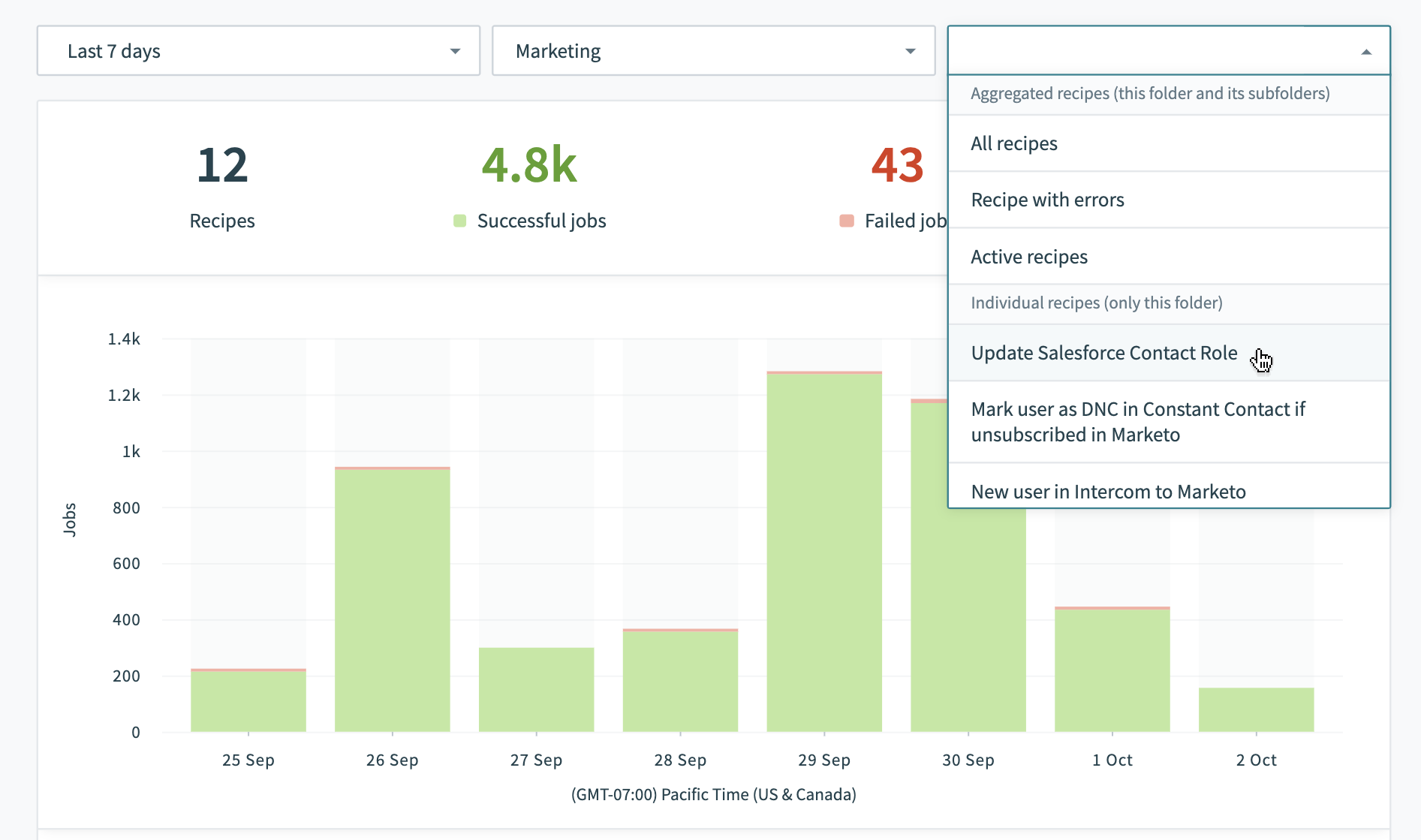Click the 4.8k successful jobs count
The height and width of the screenshot is (840, 1421).
(529, 165)
